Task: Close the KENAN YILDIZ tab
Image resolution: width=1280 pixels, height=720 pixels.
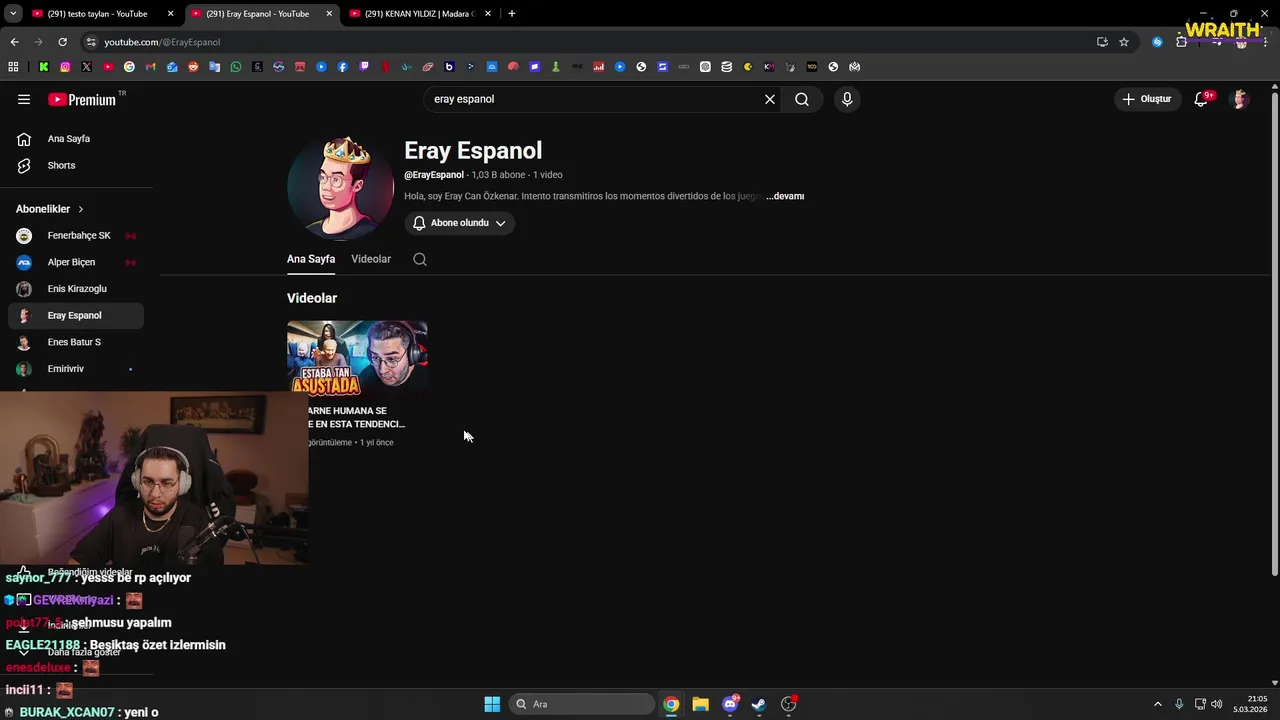Action: (x=488, y=14)
